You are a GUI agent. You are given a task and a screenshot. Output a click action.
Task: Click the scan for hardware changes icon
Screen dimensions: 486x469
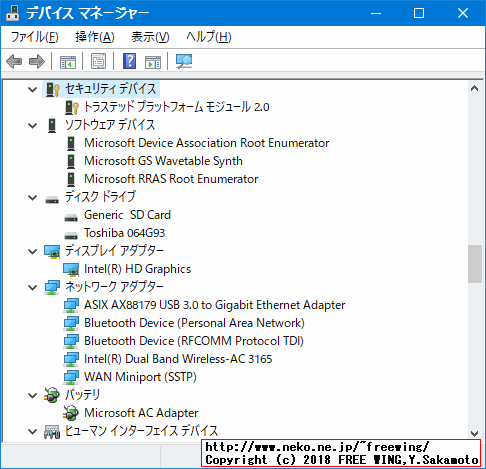click(184, 61)
